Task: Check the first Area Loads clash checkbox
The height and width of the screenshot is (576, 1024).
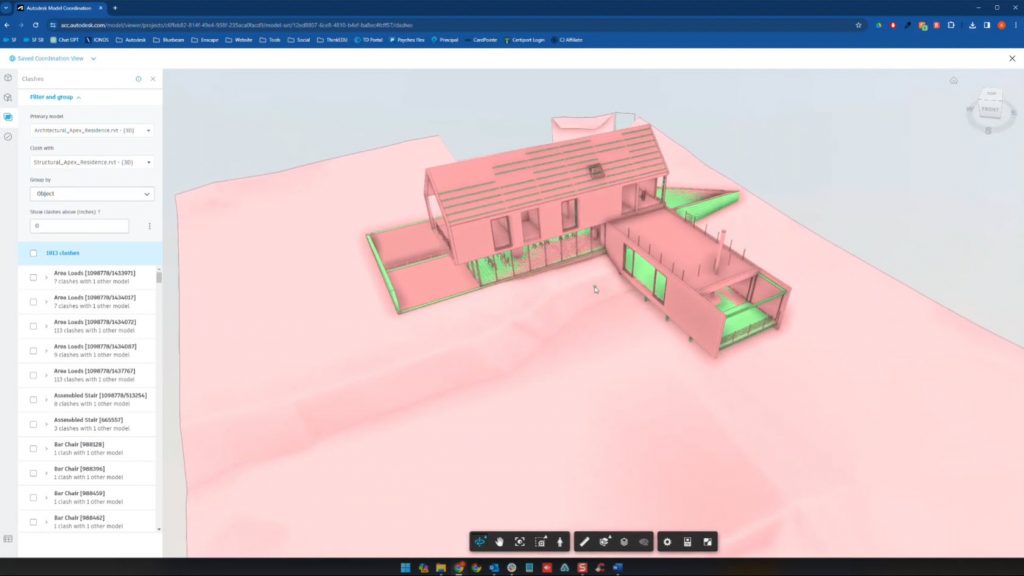Action: coord(33,275)
